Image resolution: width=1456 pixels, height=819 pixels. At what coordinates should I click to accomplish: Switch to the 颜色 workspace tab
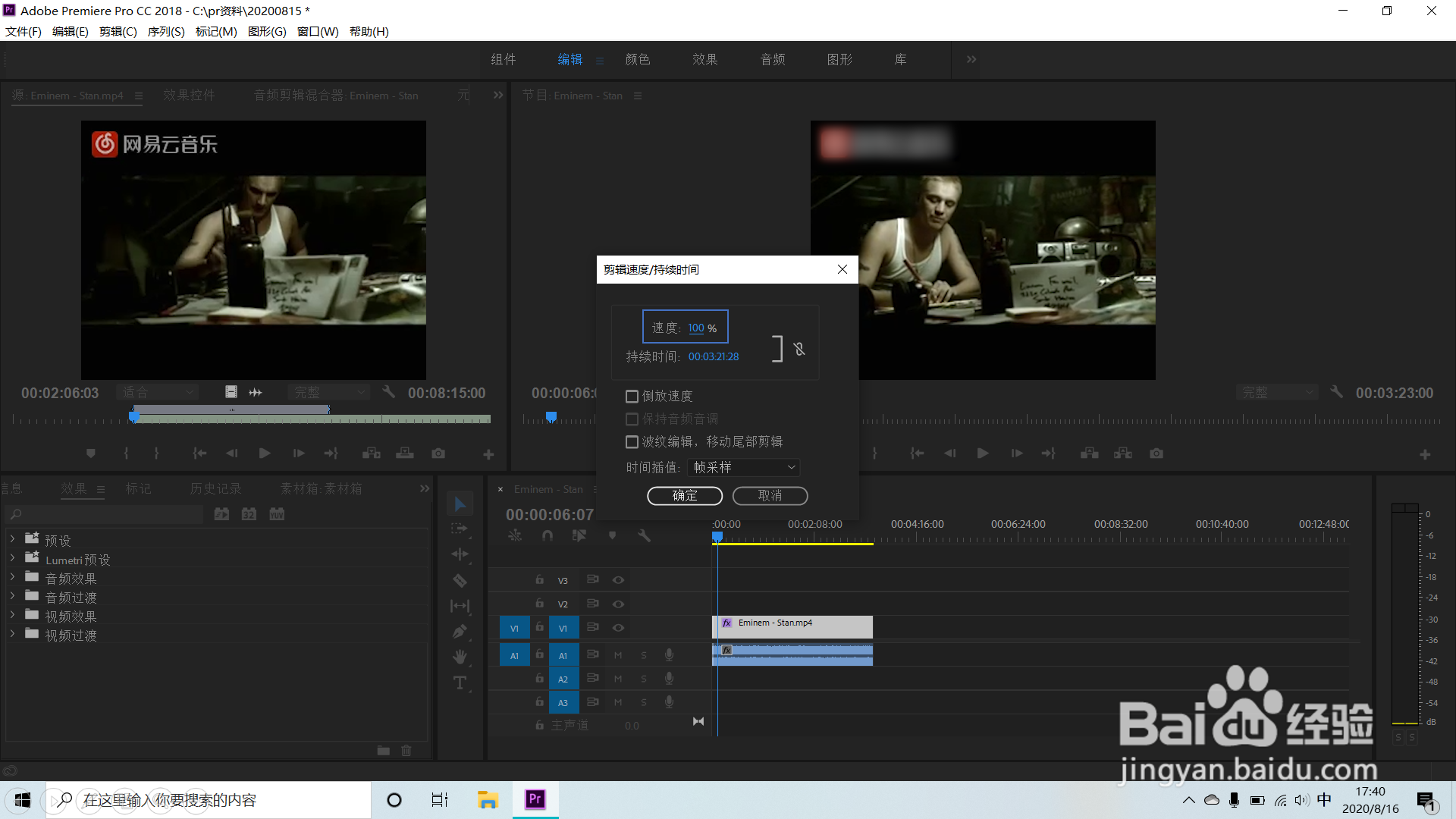click(x=638, y=59)
